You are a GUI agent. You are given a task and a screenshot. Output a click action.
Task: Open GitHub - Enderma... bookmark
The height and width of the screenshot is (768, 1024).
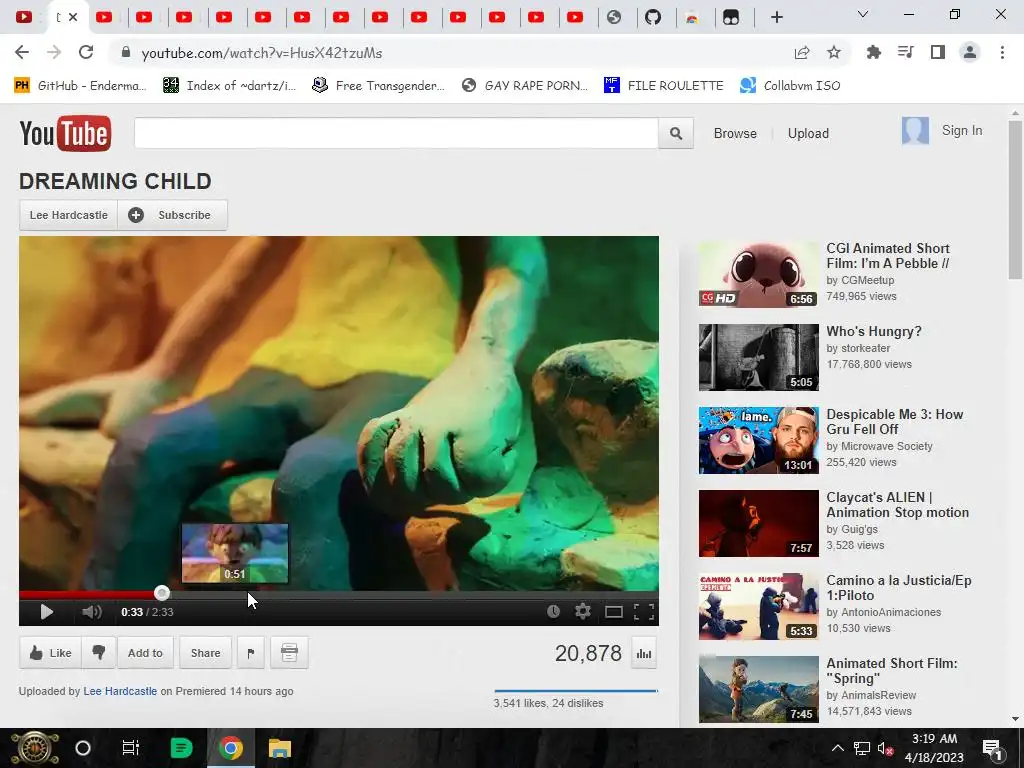pos(80,86)
